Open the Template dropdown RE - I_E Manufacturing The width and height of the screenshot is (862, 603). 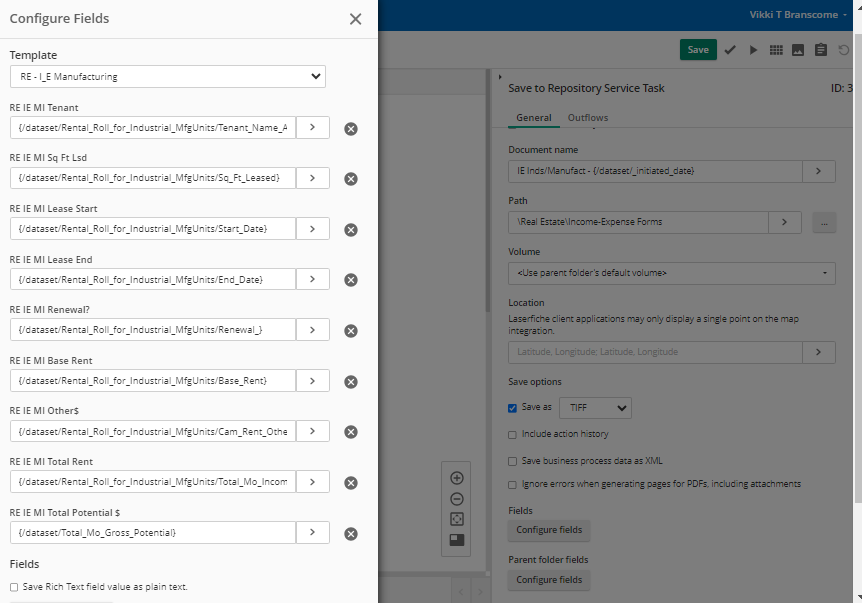pos(168,76)
